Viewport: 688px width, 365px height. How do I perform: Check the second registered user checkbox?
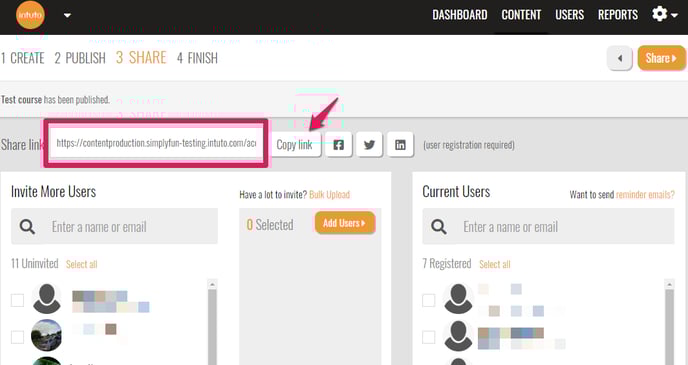(x=429, y=337)
